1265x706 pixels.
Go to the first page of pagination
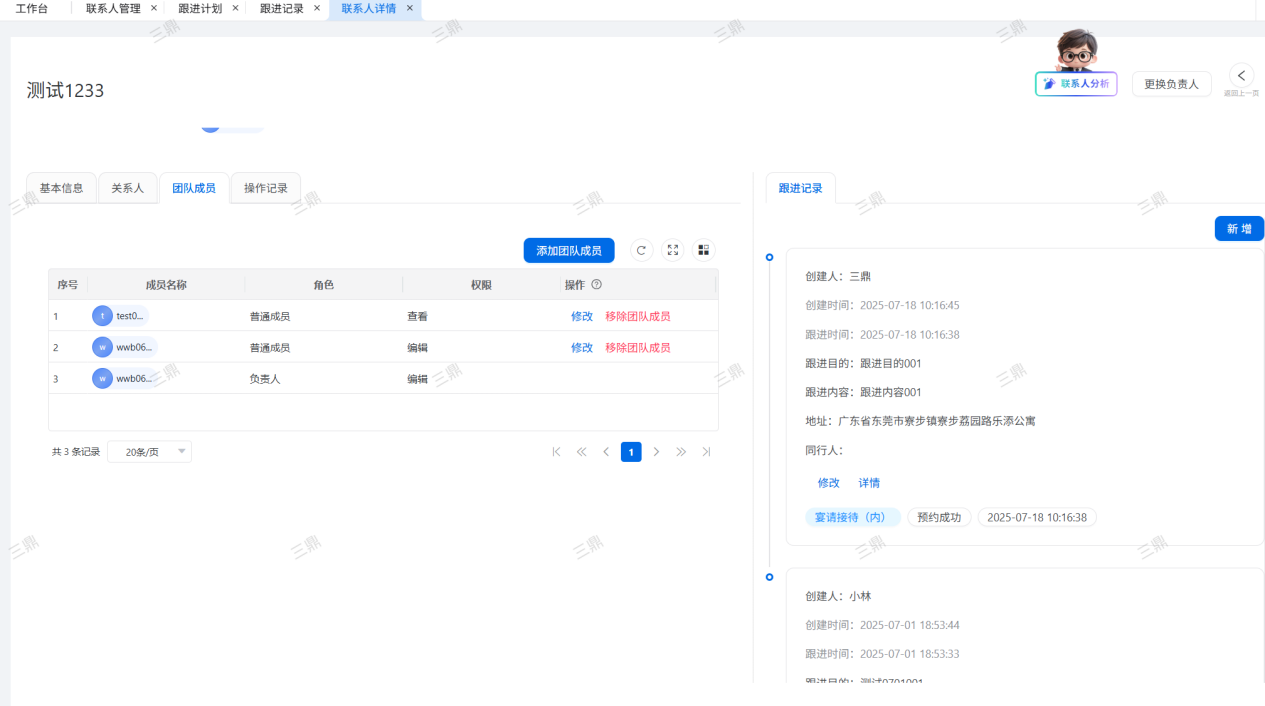pos(556,452)
